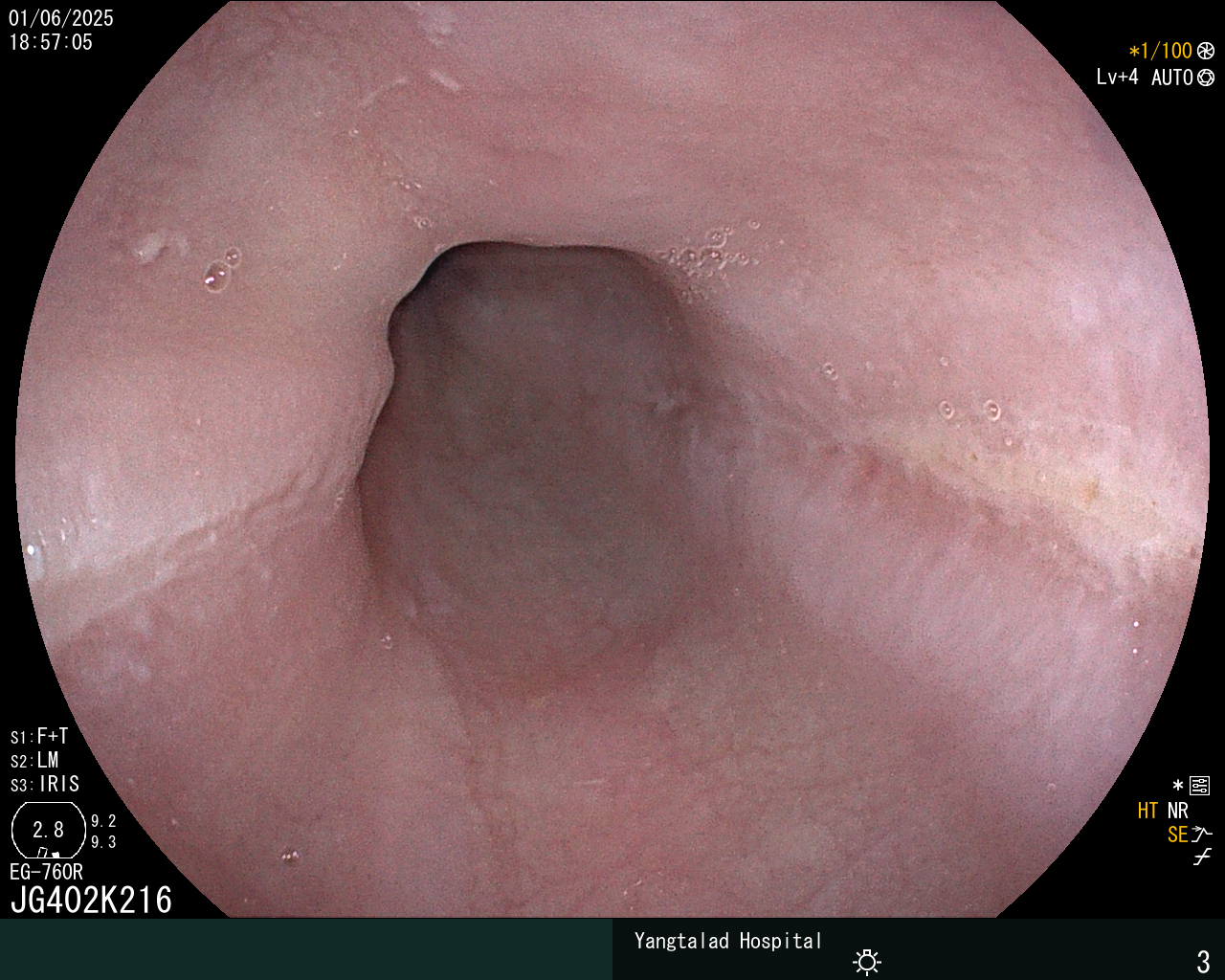The image size is (1225, 980).
Task: Click the yellow HT indicator
Action: pos(1147,811)
